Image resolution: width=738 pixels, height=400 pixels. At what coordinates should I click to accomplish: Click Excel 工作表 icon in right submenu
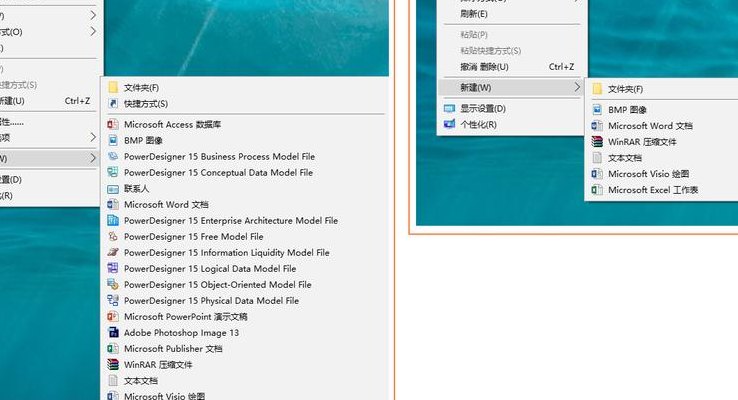pyautogui.click(x=597, y=190)
